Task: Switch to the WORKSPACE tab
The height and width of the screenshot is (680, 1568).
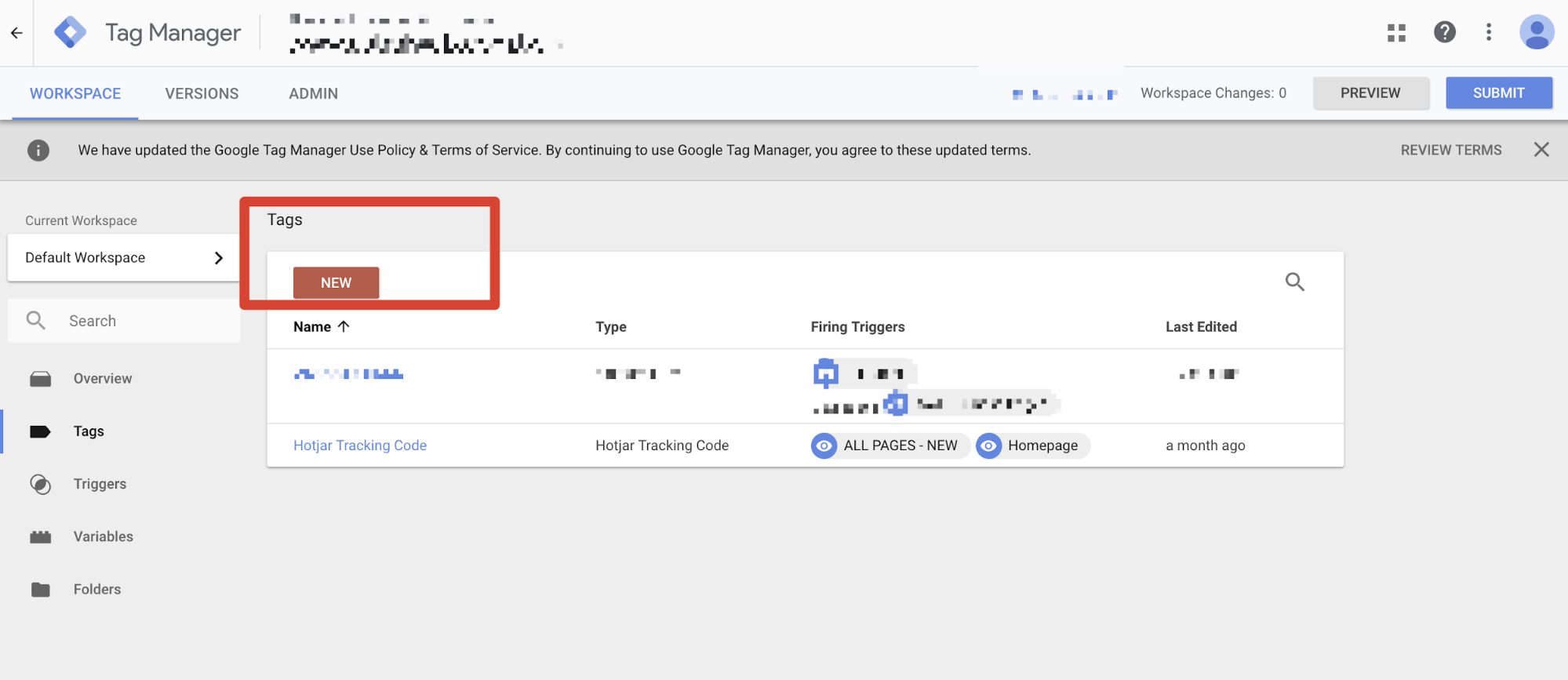Action: pos(75,93)
